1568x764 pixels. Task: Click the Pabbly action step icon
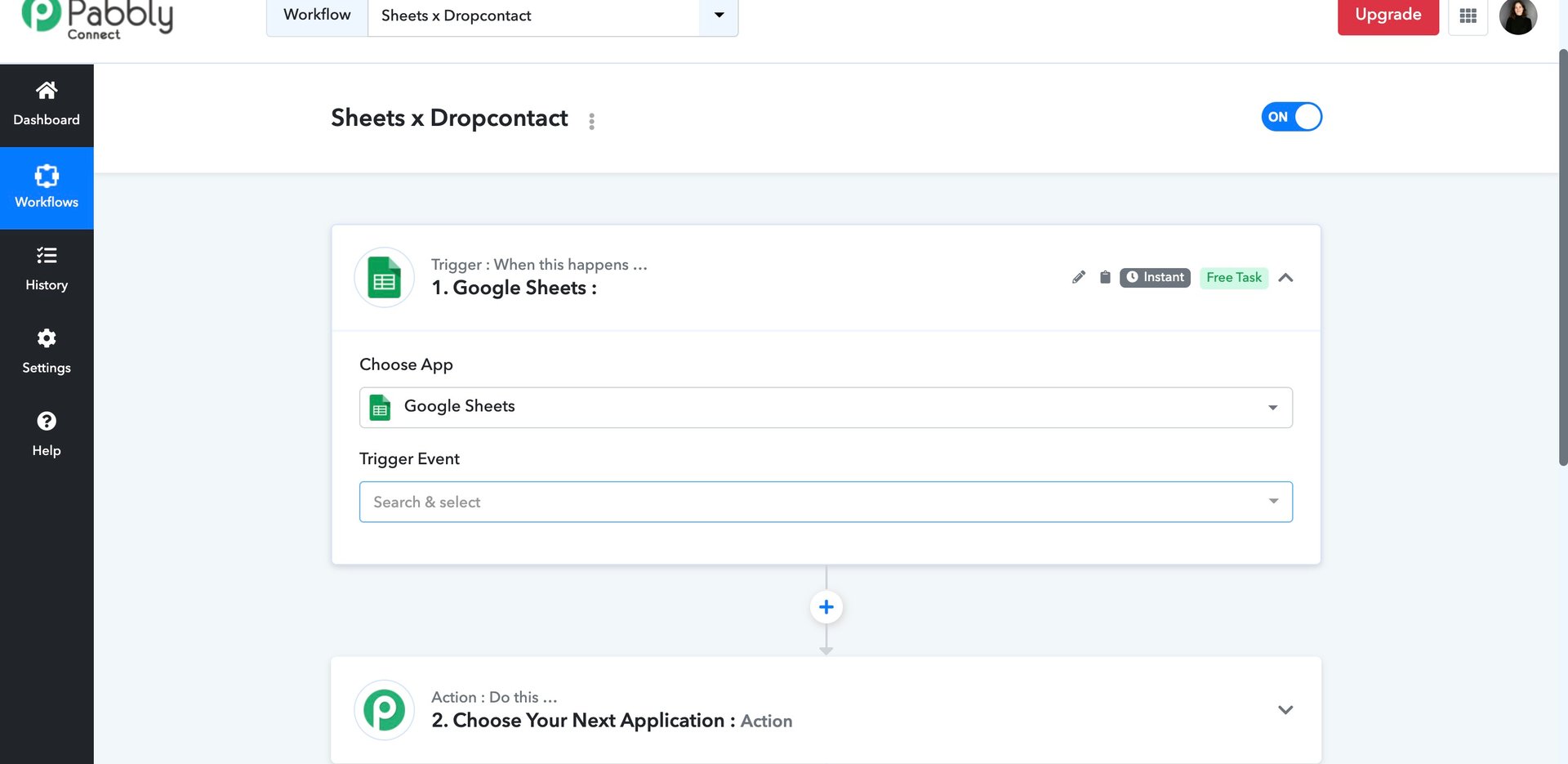(x=384, y=710)
